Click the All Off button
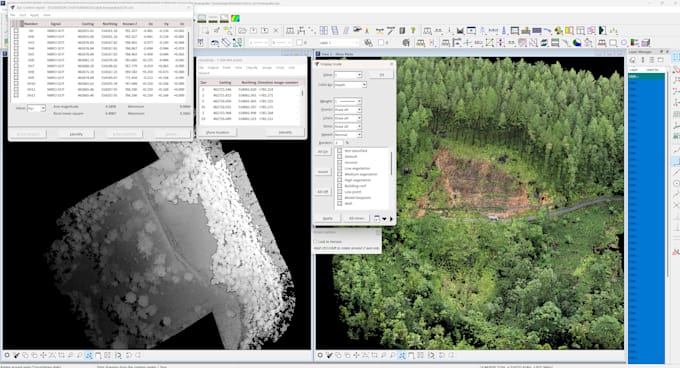The image size is (680, 368). coord(323,191)
